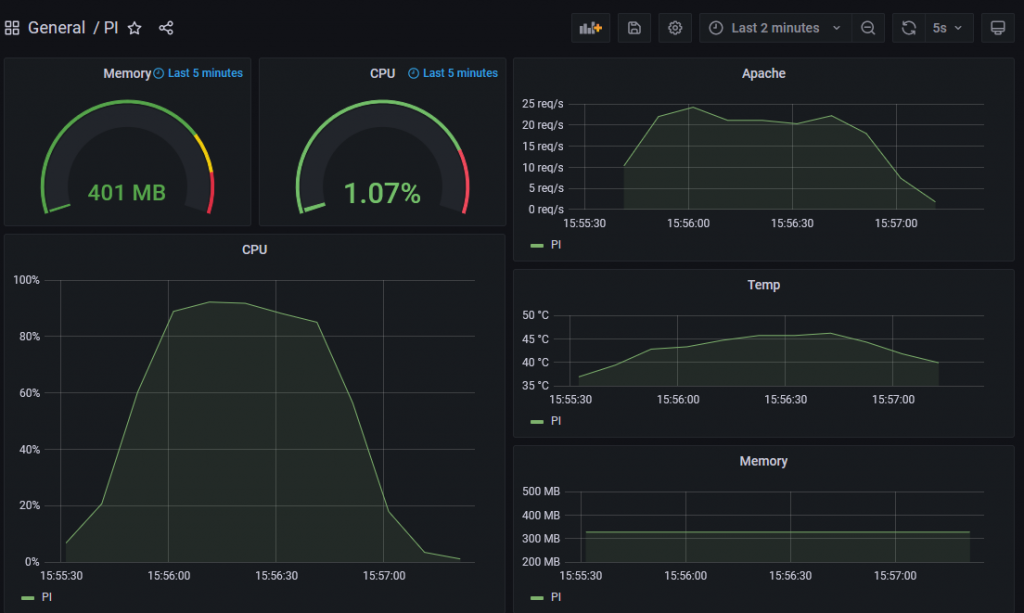Viewport: 1024px width, 613px height.
Task: Cycle the TV view mode
Action: click(x=996, y=28)
